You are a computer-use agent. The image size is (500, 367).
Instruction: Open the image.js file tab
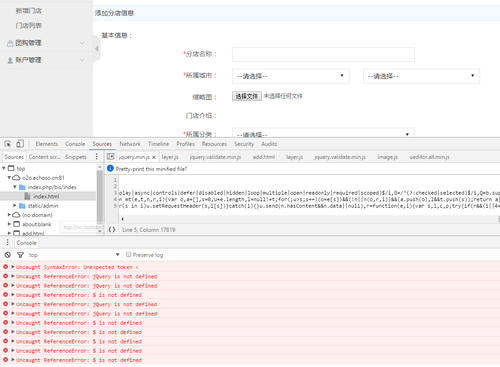tap(388, 157)
